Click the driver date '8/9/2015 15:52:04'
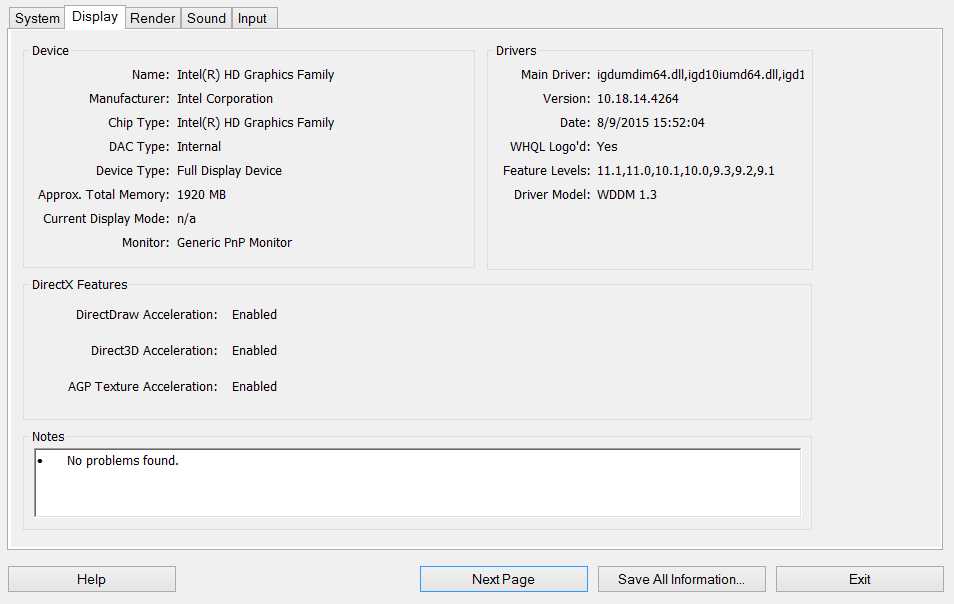This screenshot has height=604, width=954. point(650,123)
